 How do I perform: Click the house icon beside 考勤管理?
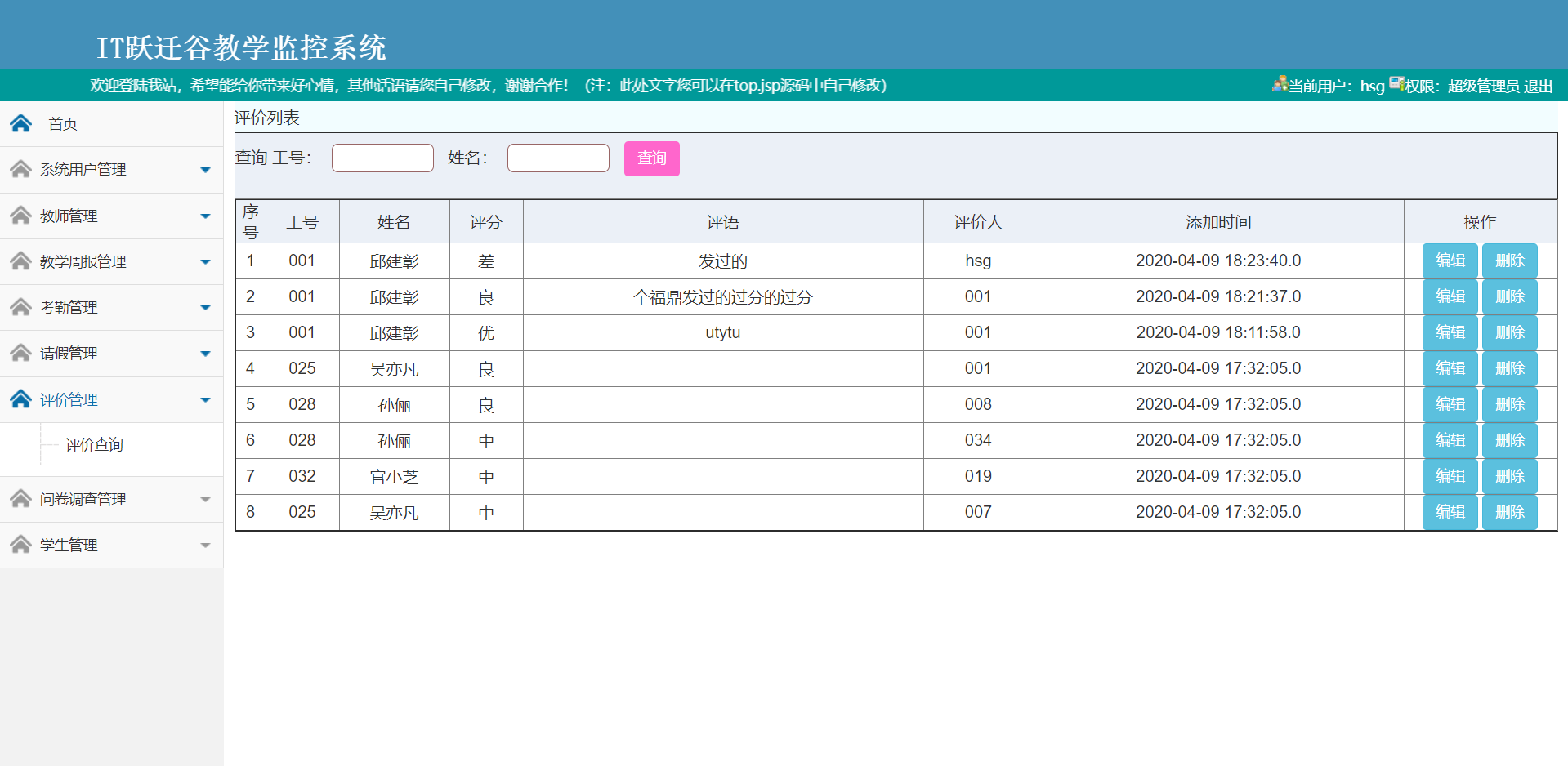pyautogui.click(x=20, y=307)
